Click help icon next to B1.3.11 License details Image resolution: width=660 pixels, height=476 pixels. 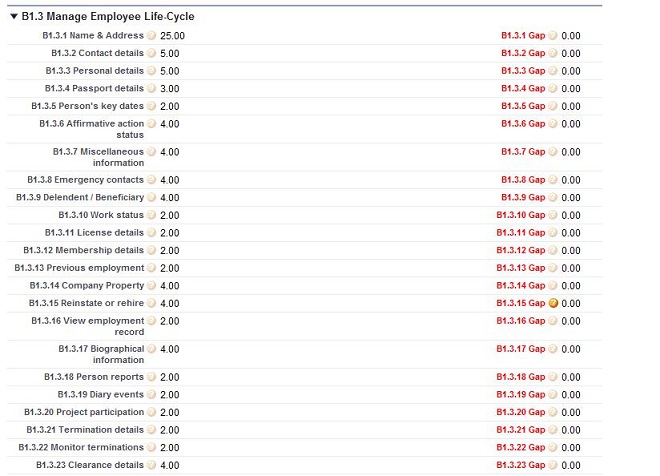coord(152,233)
